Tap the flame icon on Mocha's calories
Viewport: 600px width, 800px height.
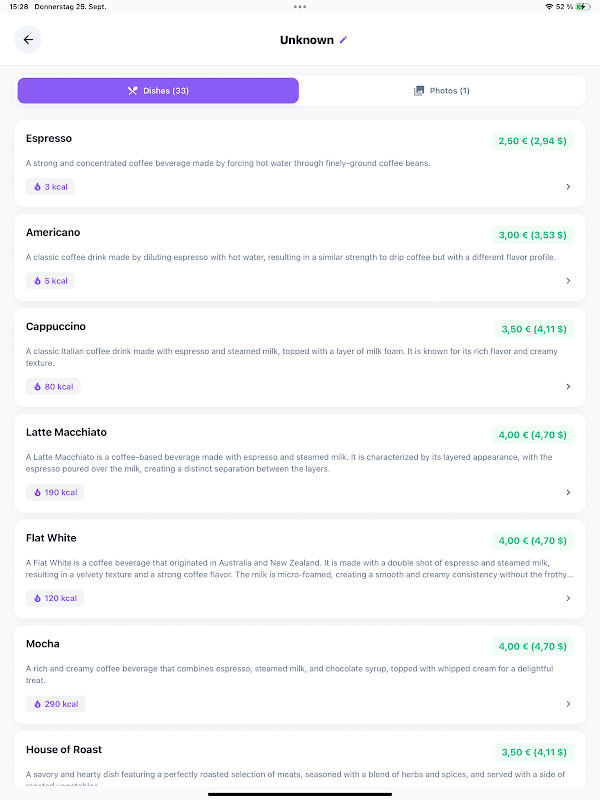(38, 704)
